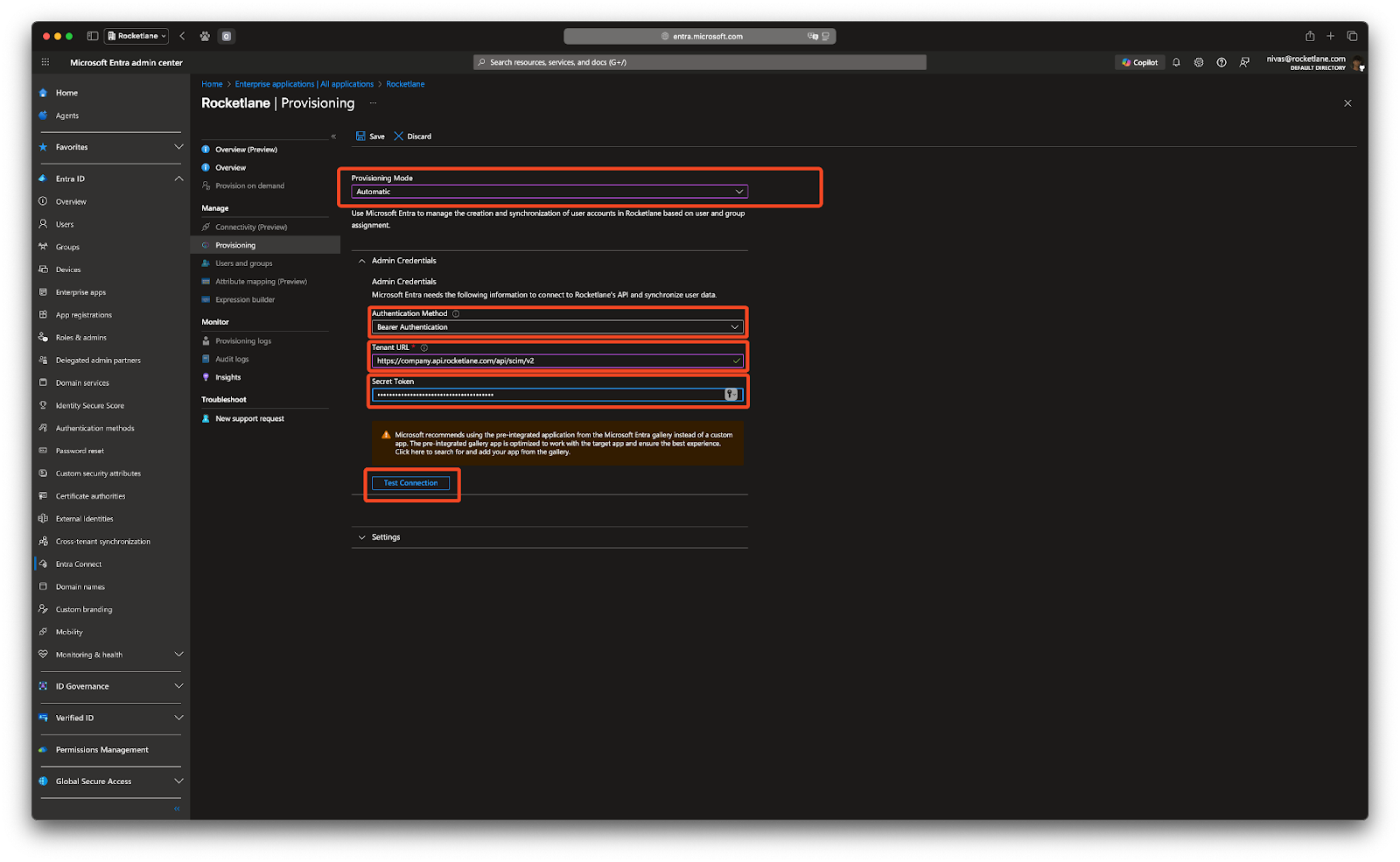Click the Secret Token field

(557, 395)
